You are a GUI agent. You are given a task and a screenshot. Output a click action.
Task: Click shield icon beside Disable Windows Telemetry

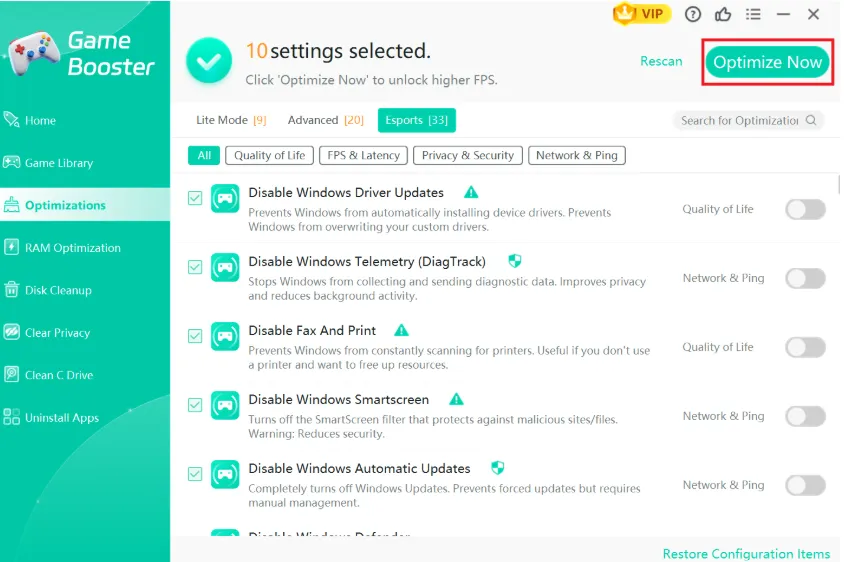tap(515, 261)
